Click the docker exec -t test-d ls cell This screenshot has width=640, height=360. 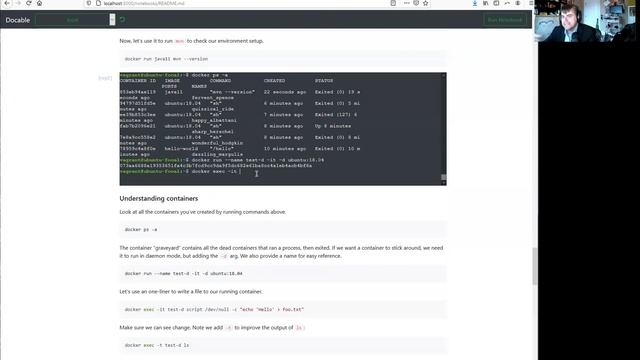[x=283, y=345]
